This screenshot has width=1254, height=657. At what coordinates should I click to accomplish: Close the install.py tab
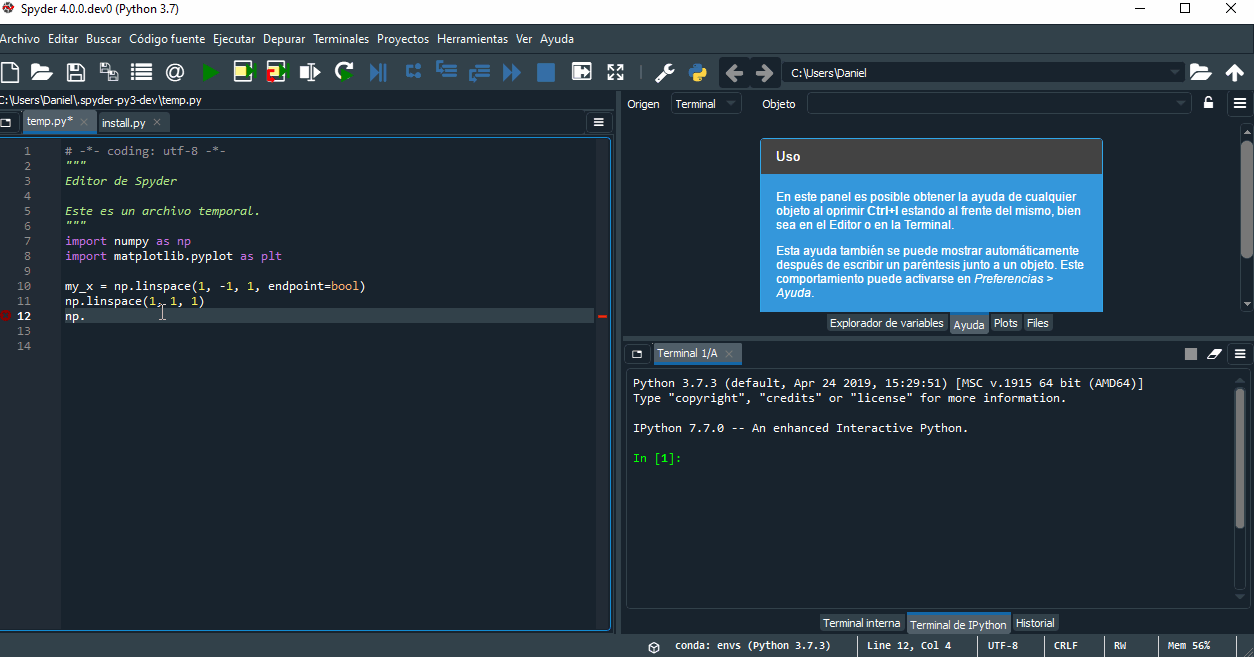coord(157,123)
